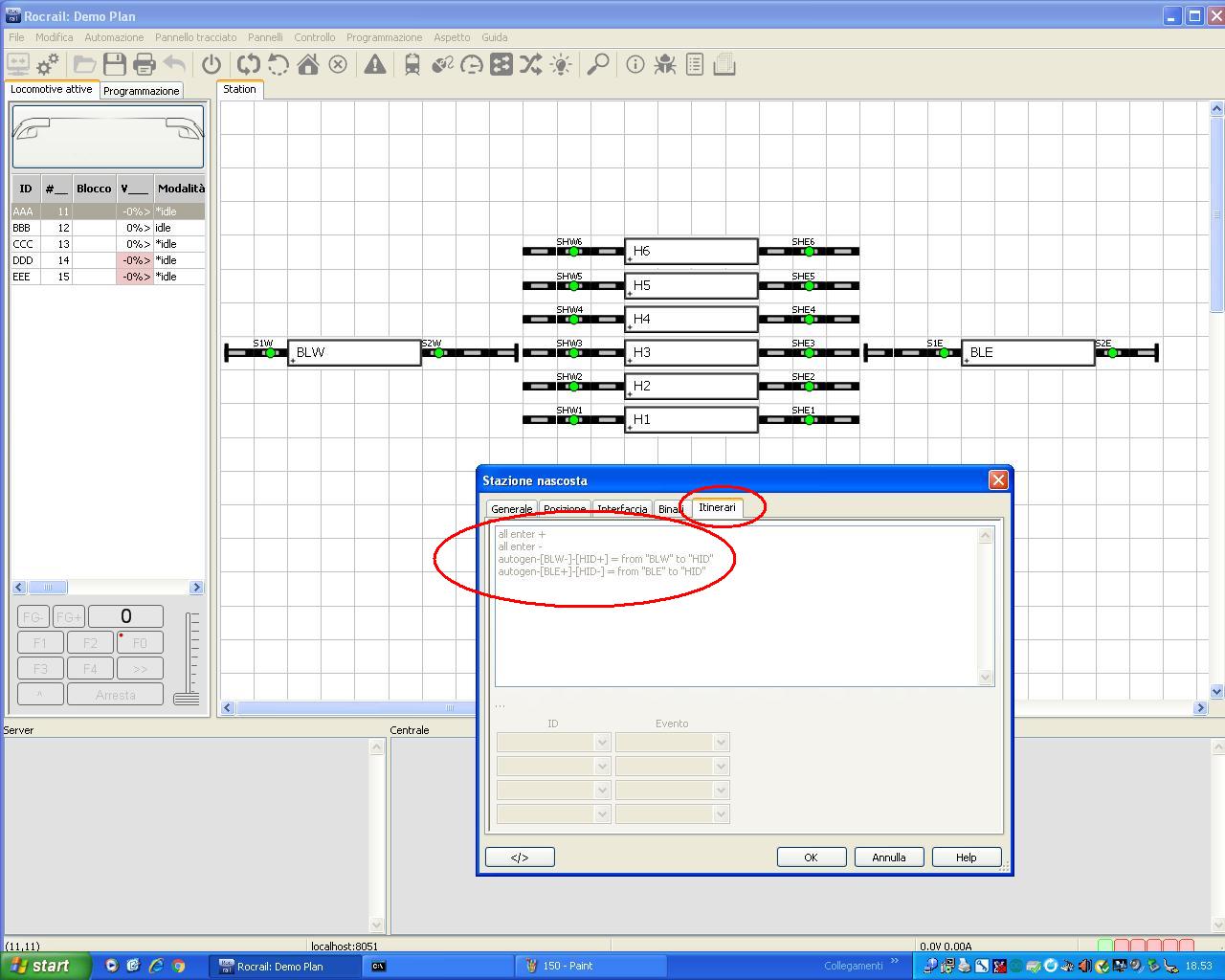The width and height of the screenshot is (1225, 980).
Task: Click the magnifying glass search icon
Action: point(598,64)
